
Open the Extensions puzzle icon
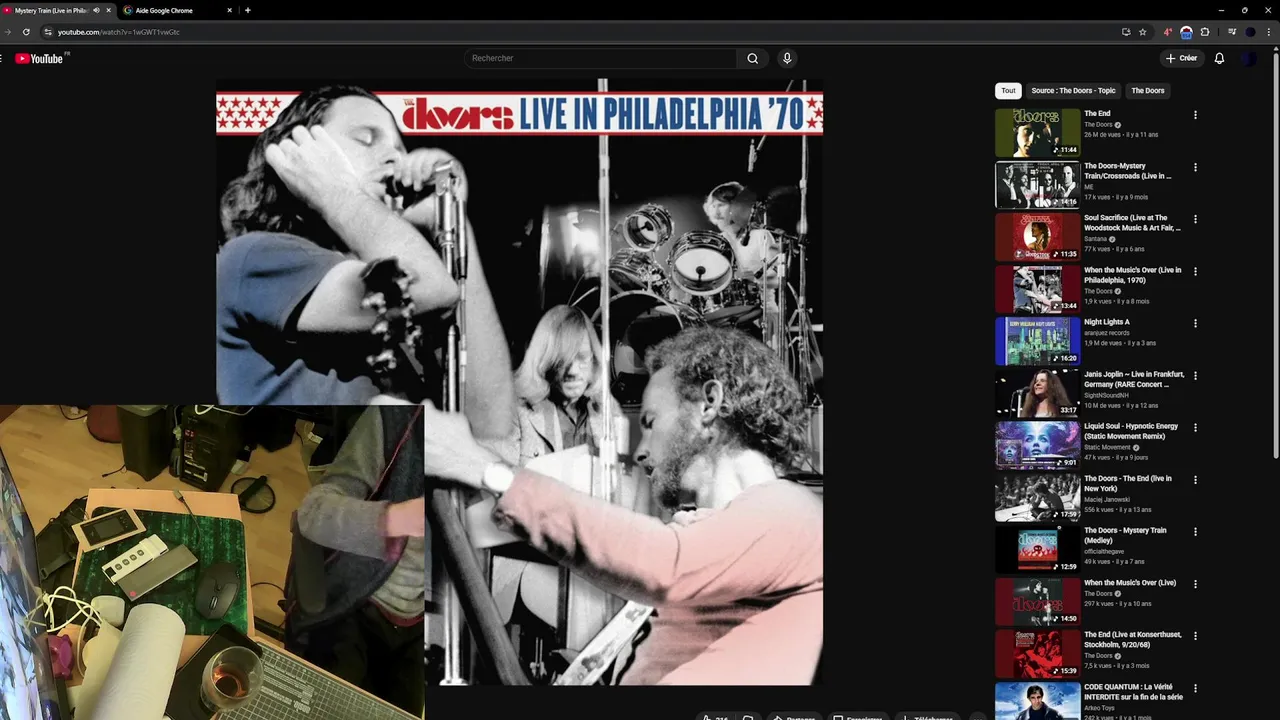(1205, 32)
